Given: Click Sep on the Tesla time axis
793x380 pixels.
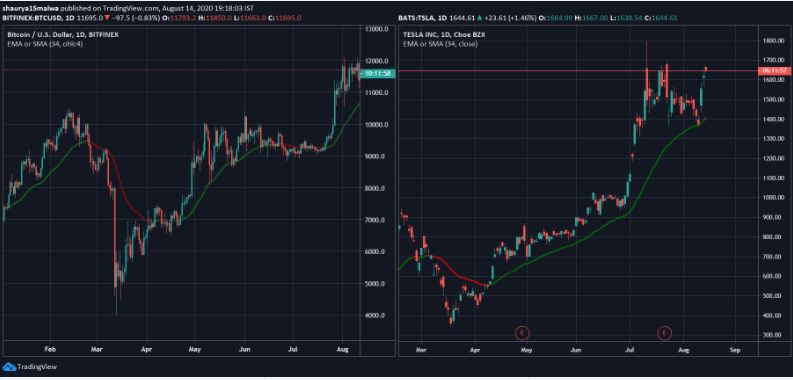Looking at the screenshot, I should (x=735, y=349).
